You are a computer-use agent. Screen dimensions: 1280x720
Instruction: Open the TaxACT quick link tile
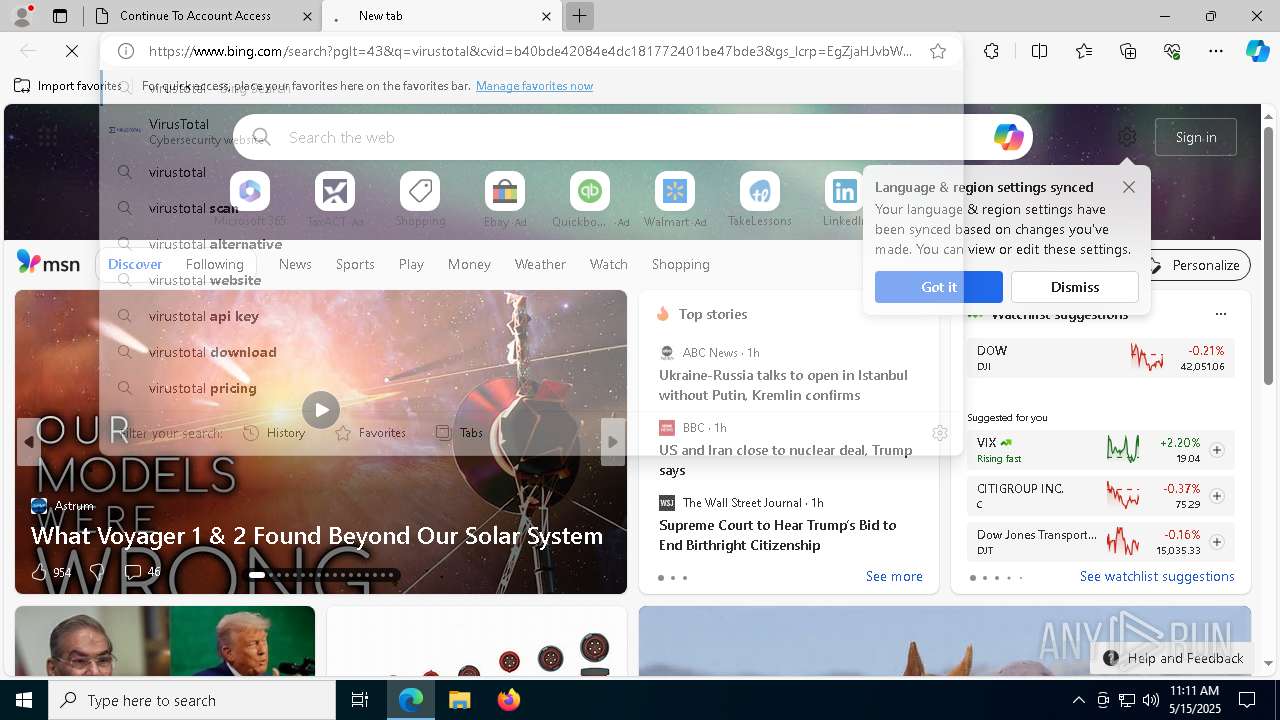pos(335,199)
